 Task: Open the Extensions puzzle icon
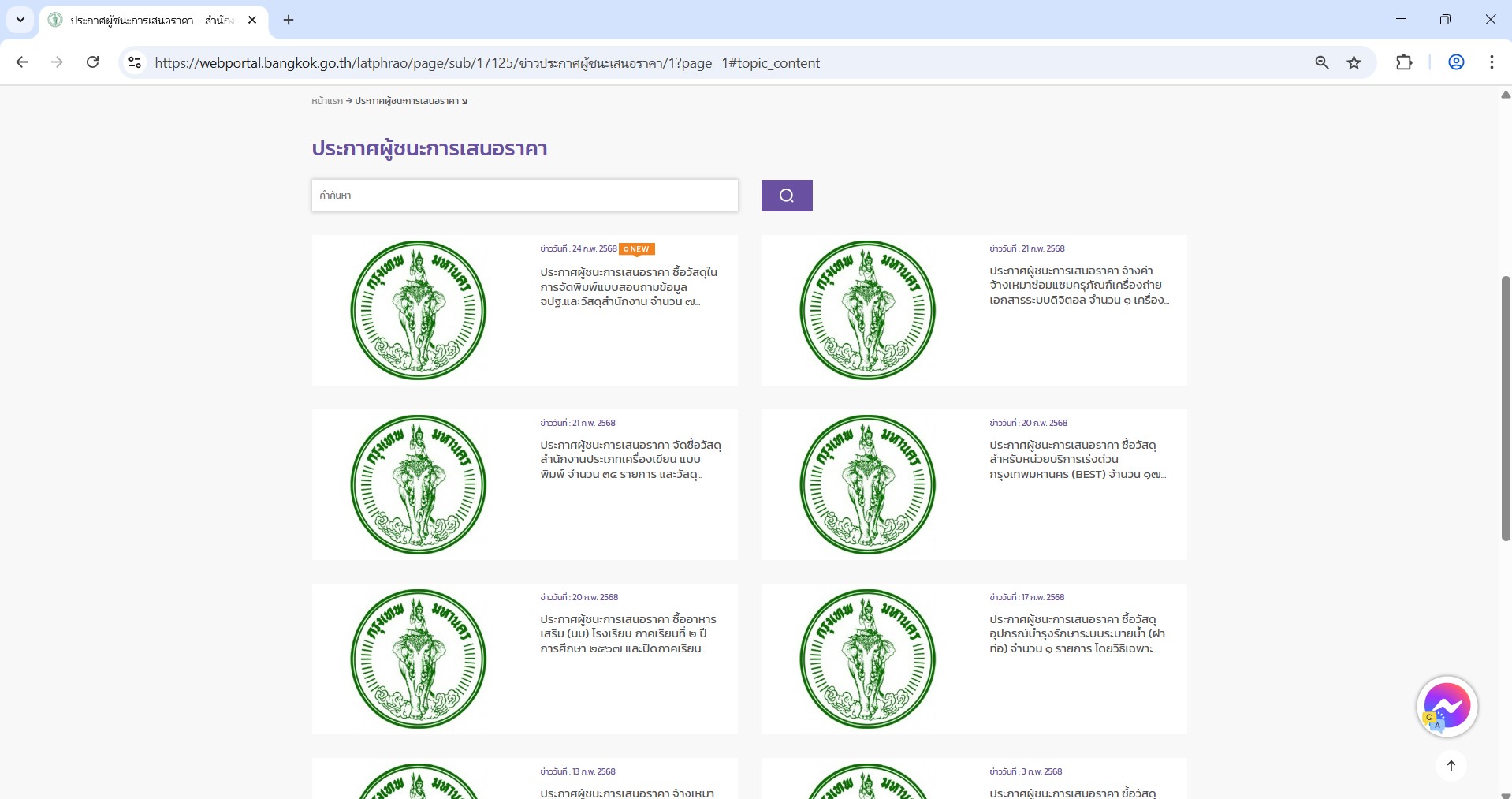click(1404, 62)
